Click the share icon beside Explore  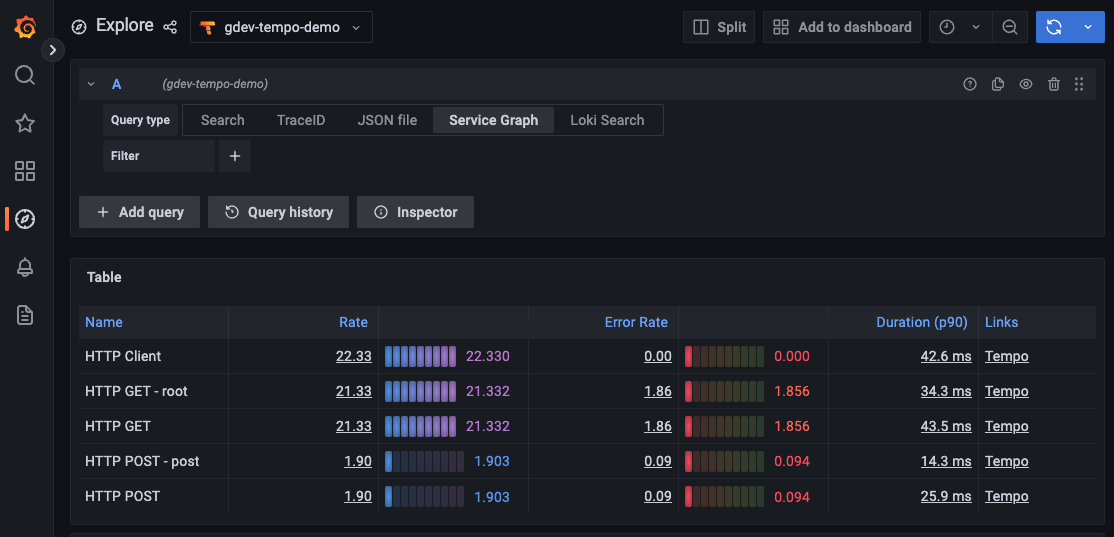tap(170, 27)
